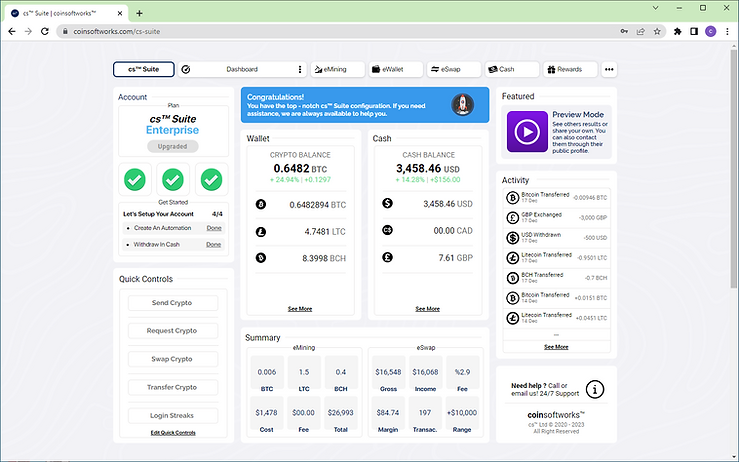The height and width of the screenshot is (462, 739).
Task: Click the first green checkmark under plan
Action: [x=135, y=180]
